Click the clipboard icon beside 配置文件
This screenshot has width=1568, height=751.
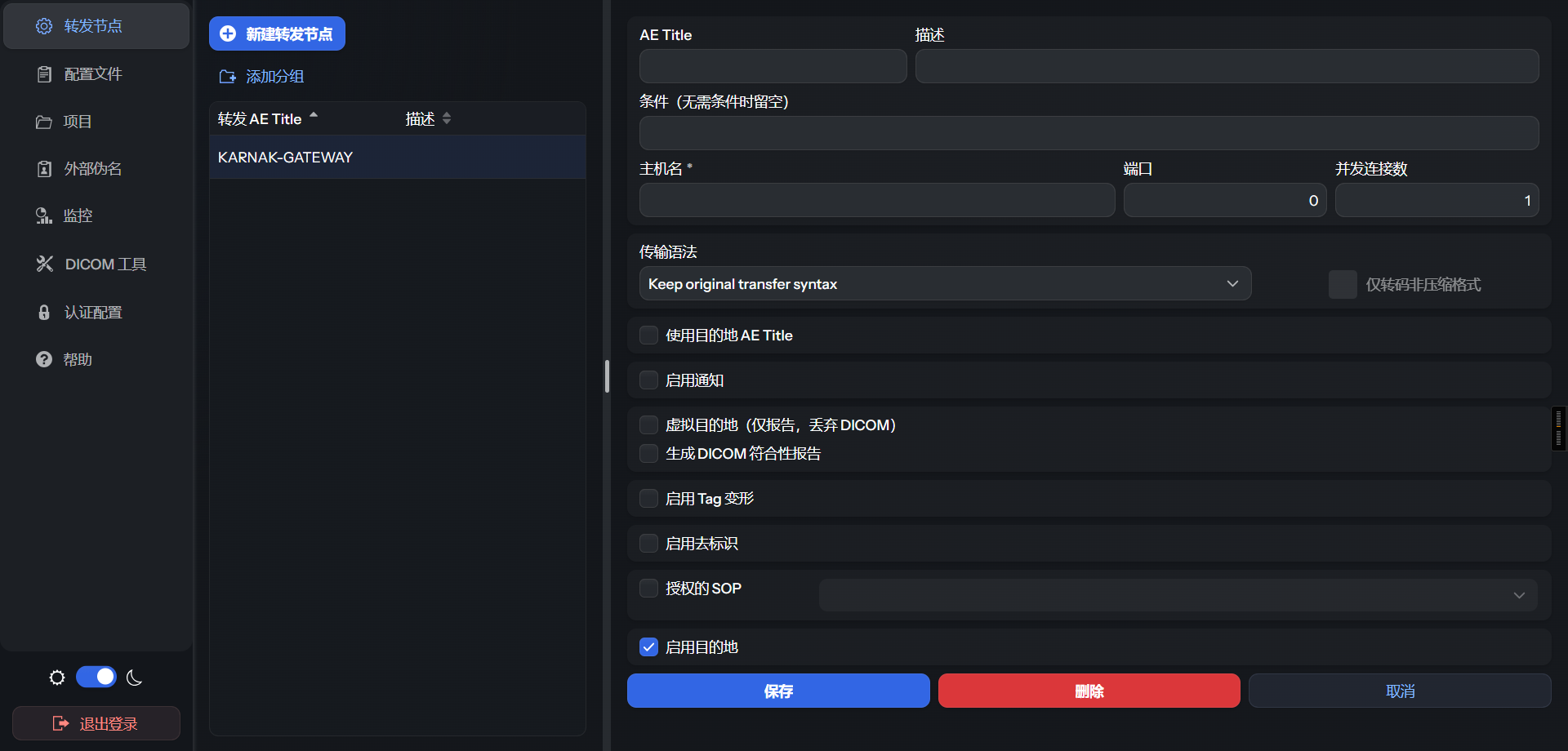44,74
